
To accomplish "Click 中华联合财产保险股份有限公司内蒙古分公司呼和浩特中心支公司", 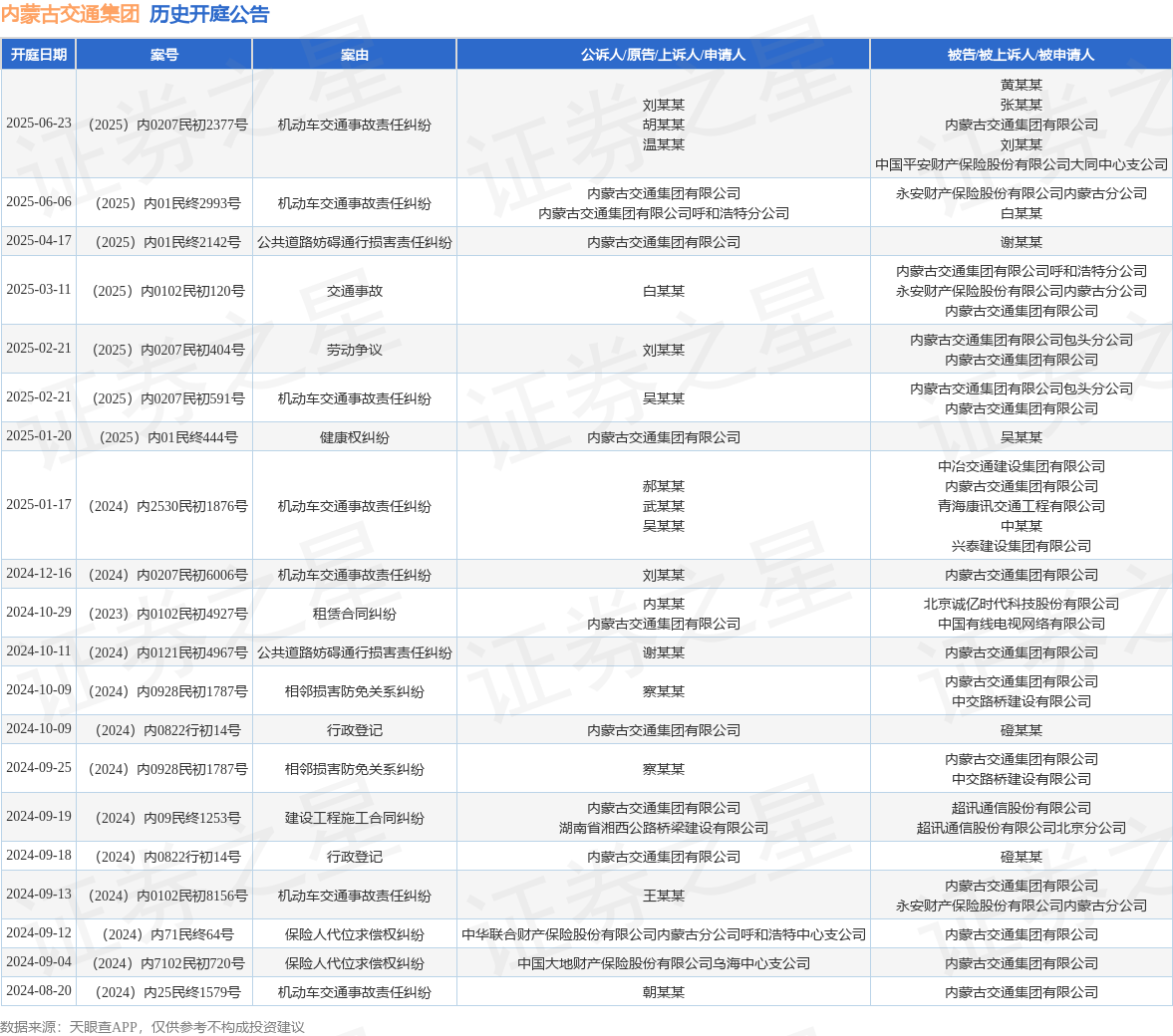I will coord(664,935).
